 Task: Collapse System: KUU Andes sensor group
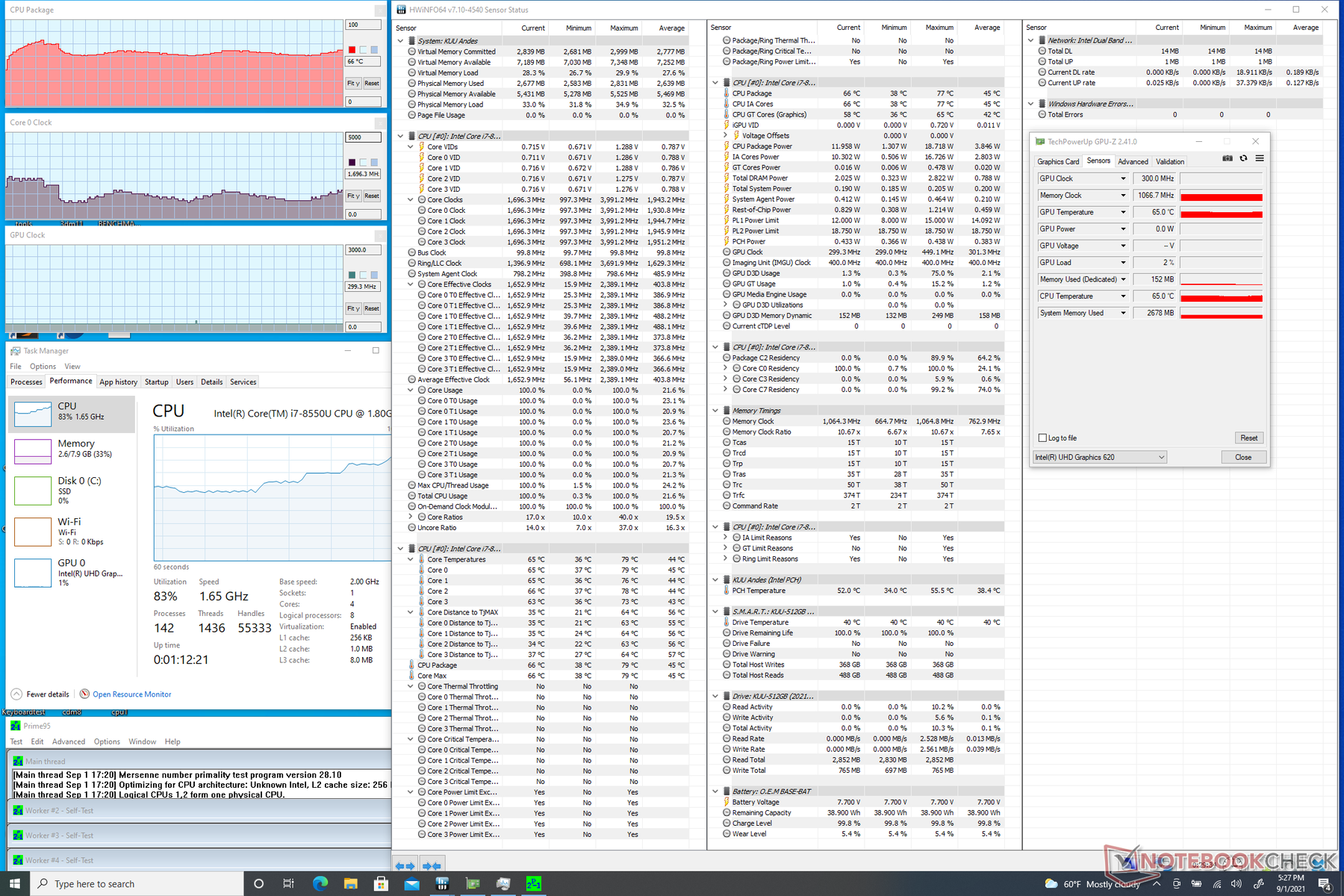pyautogui.click(x=401, y=41)
